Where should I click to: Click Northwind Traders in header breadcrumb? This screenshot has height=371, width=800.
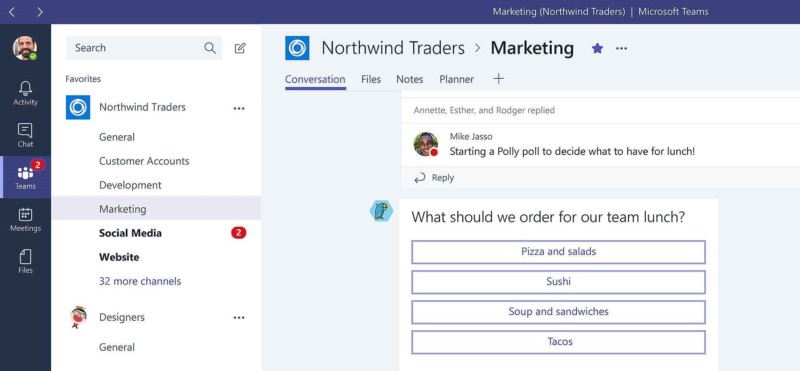tap(393, 48)
